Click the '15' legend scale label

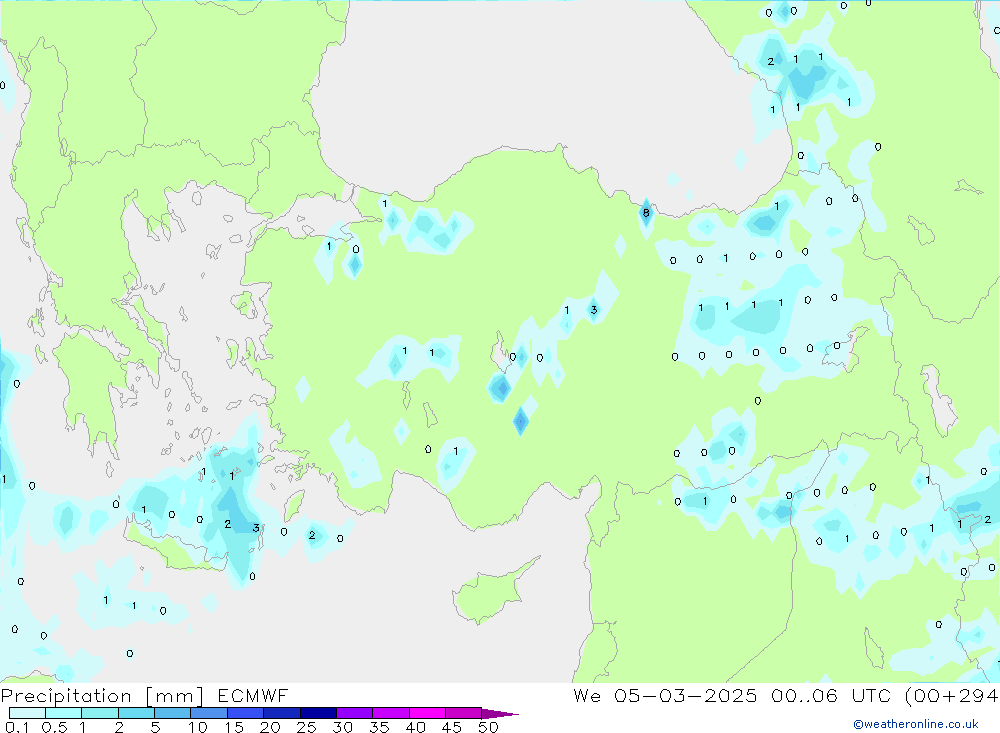(x=234, y=727)
